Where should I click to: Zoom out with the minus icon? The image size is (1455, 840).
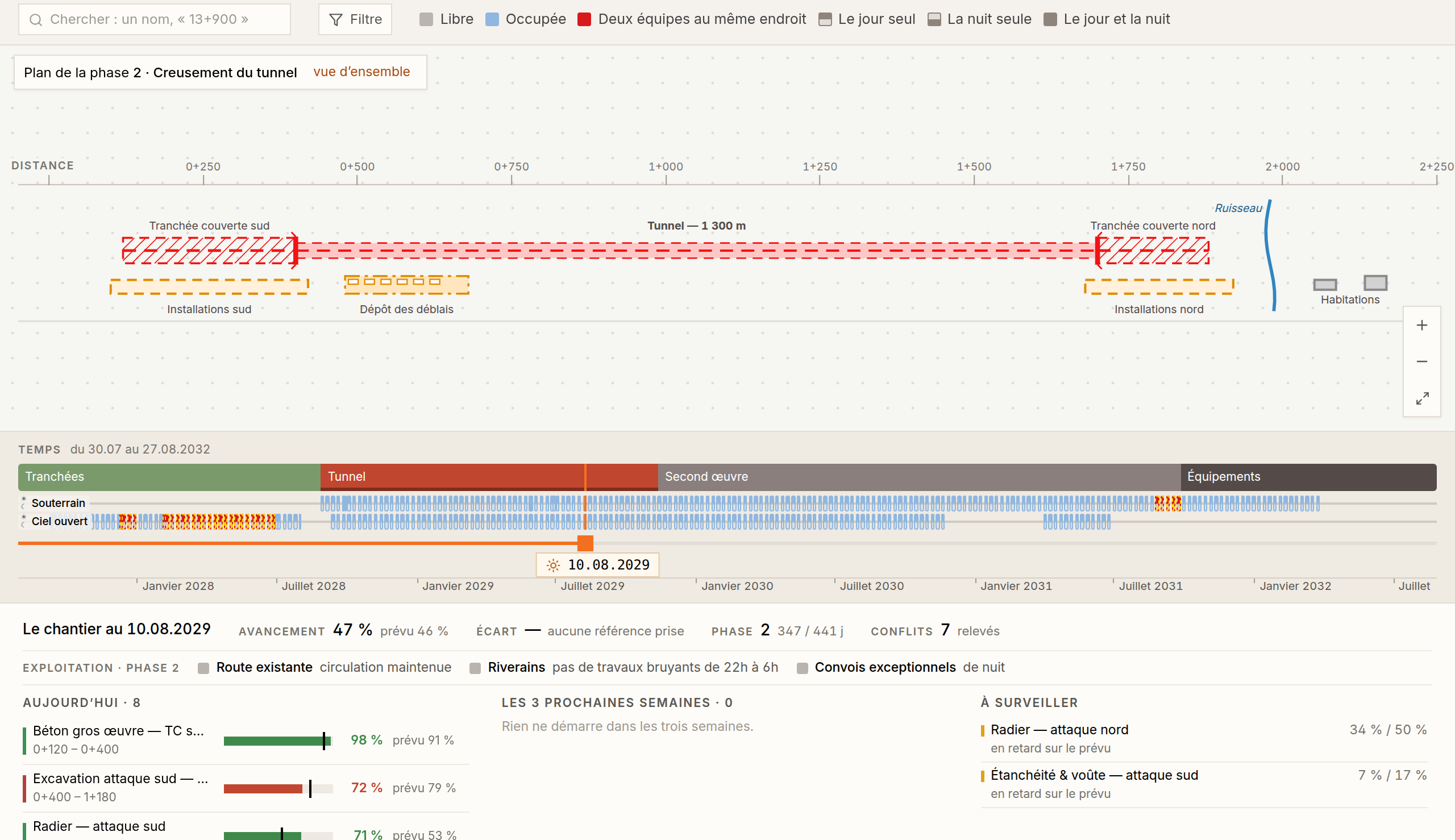[1421, 361]
